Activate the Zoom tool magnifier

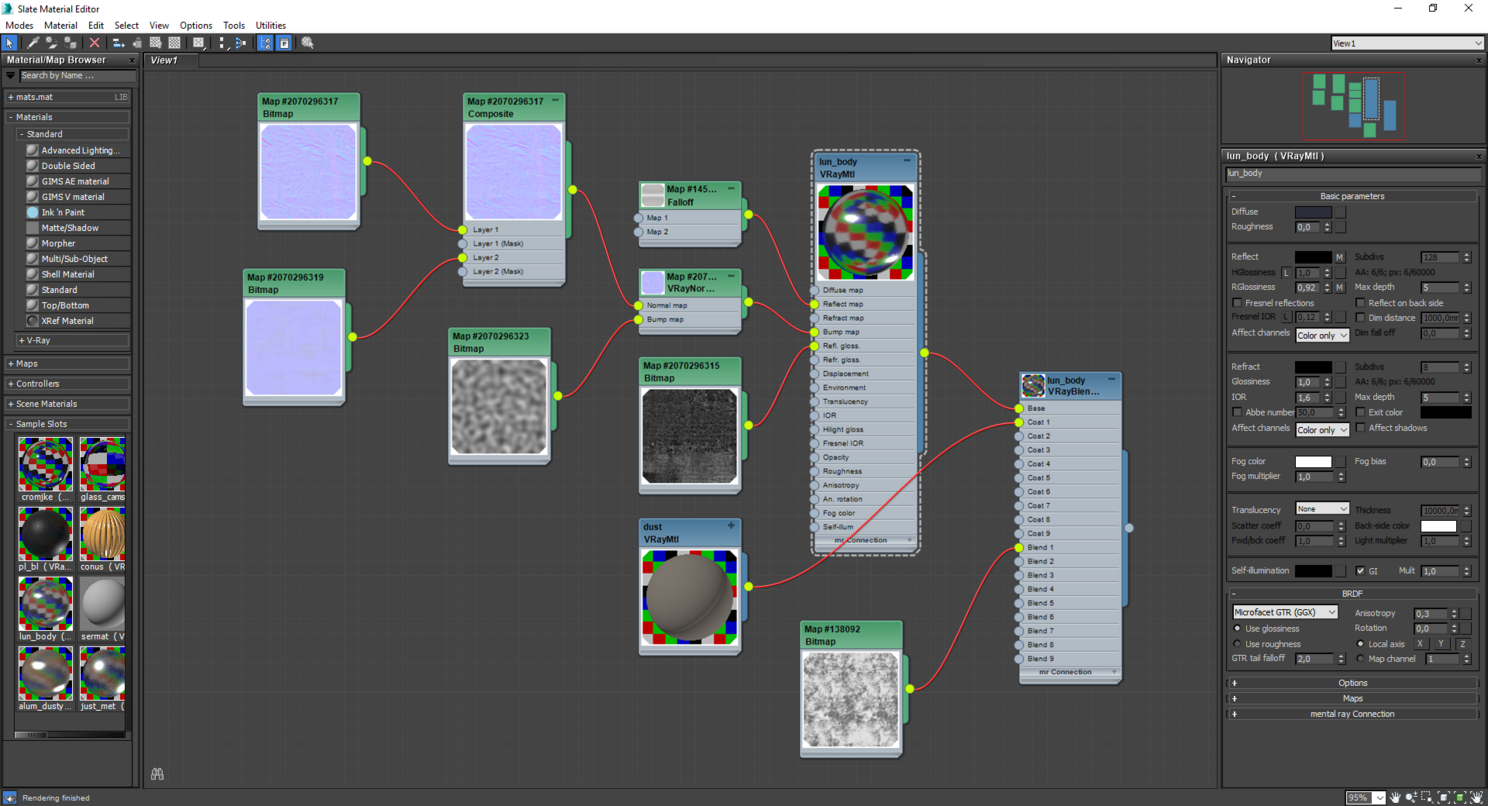point(1411,797)
